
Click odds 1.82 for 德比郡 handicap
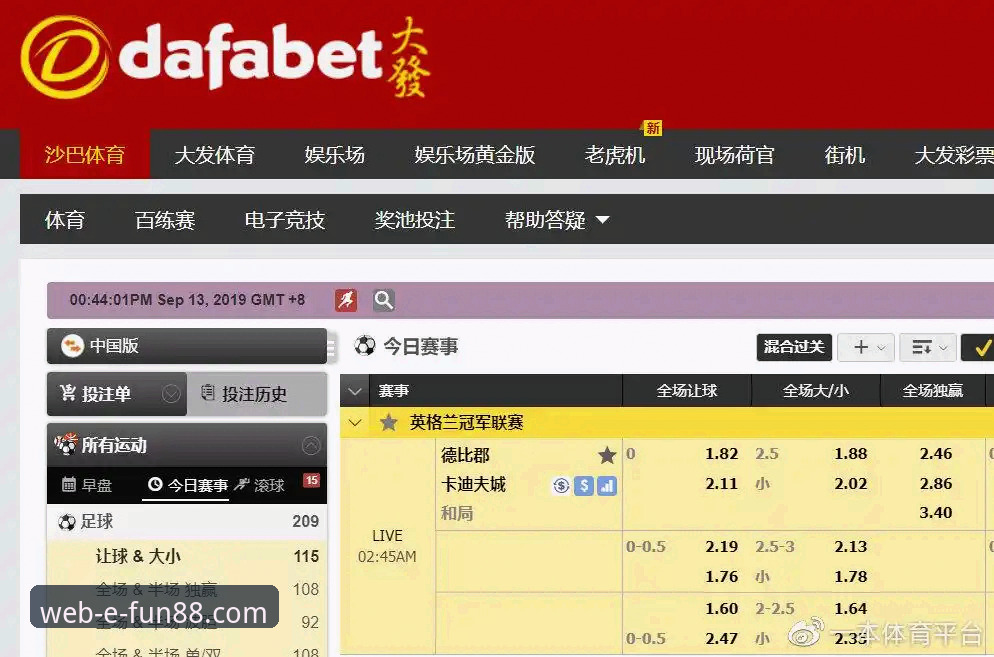[x=721, y=454]
